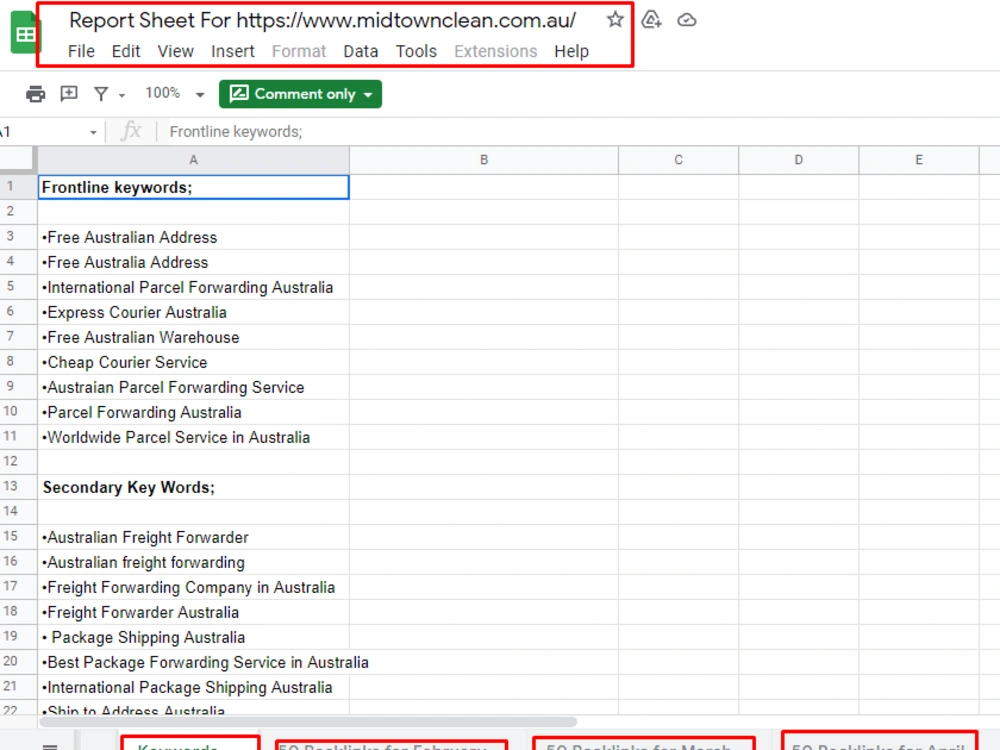Image resolution: width=1000 pixels, height=750 pixels.
Task: Check the cloud save status icon
Action: tap(687, 20)
